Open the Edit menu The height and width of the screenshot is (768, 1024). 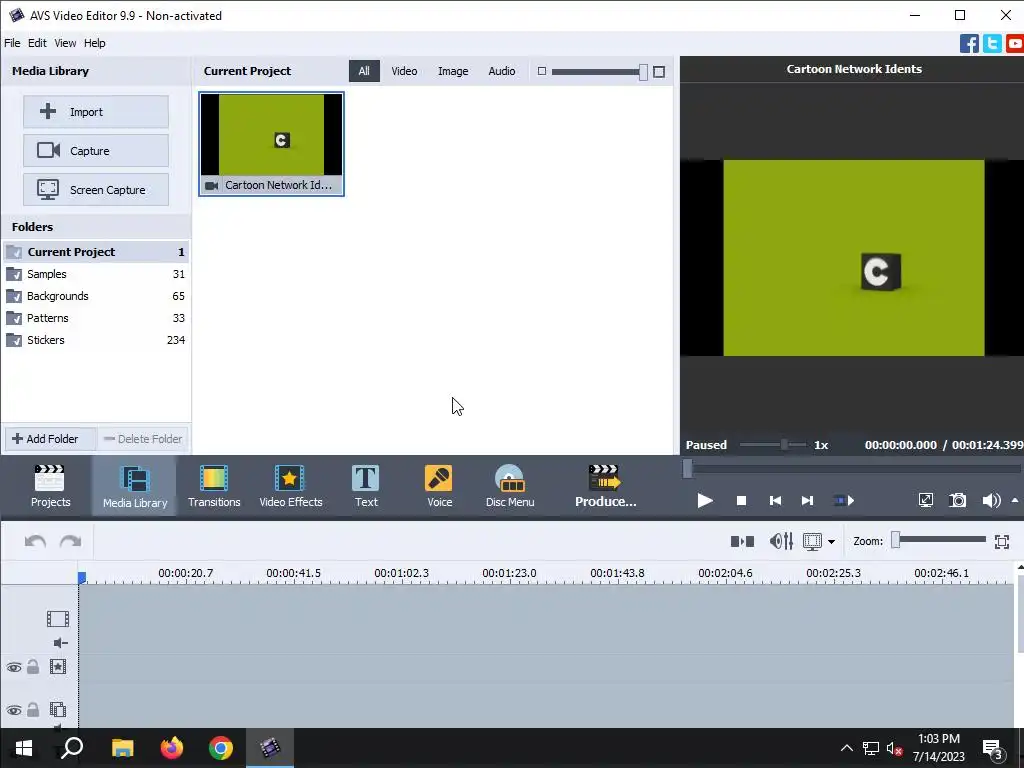[x=37, y=43]
